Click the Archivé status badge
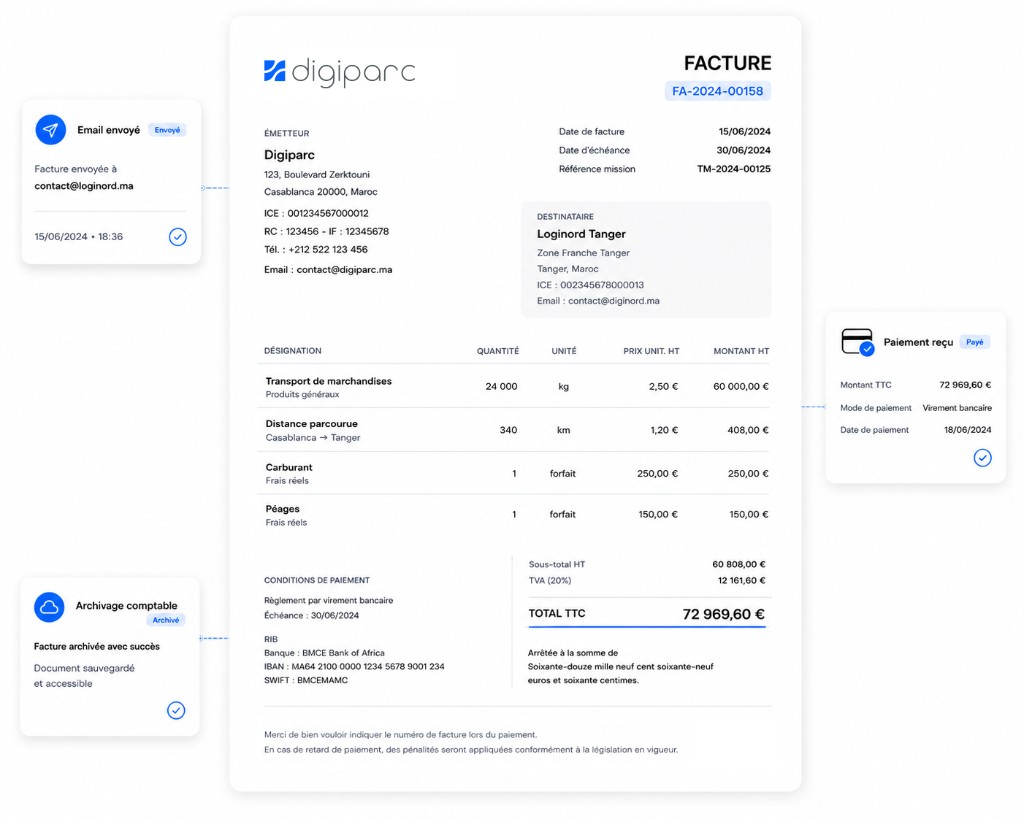Image resolution: width=1024 pixels, height=819 pixels. tap(166, 620)
